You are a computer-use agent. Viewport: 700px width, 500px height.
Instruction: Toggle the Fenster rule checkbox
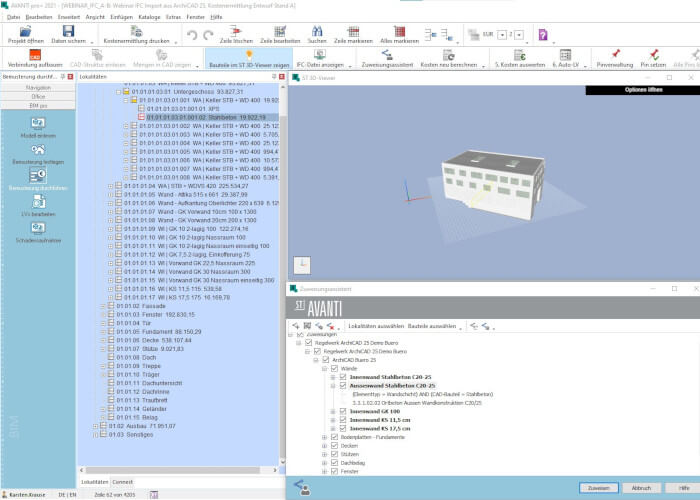[334, 471]
